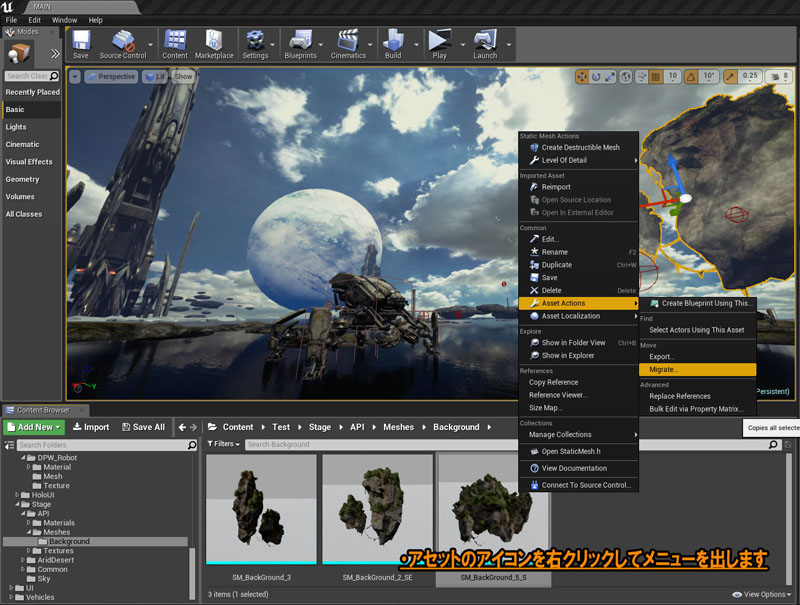Toggle surface snapping icon in viewport
800x605 pixels.
642,77
